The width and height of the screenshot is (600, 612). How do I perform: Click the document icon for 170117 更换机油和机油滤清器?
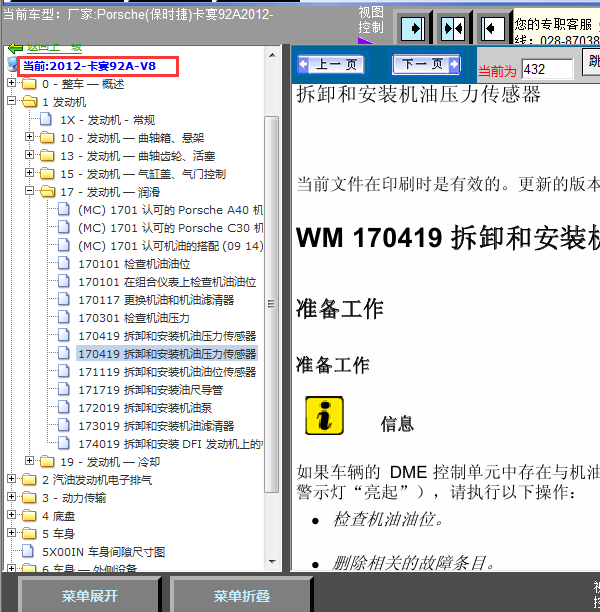click(x=64, y=299)
